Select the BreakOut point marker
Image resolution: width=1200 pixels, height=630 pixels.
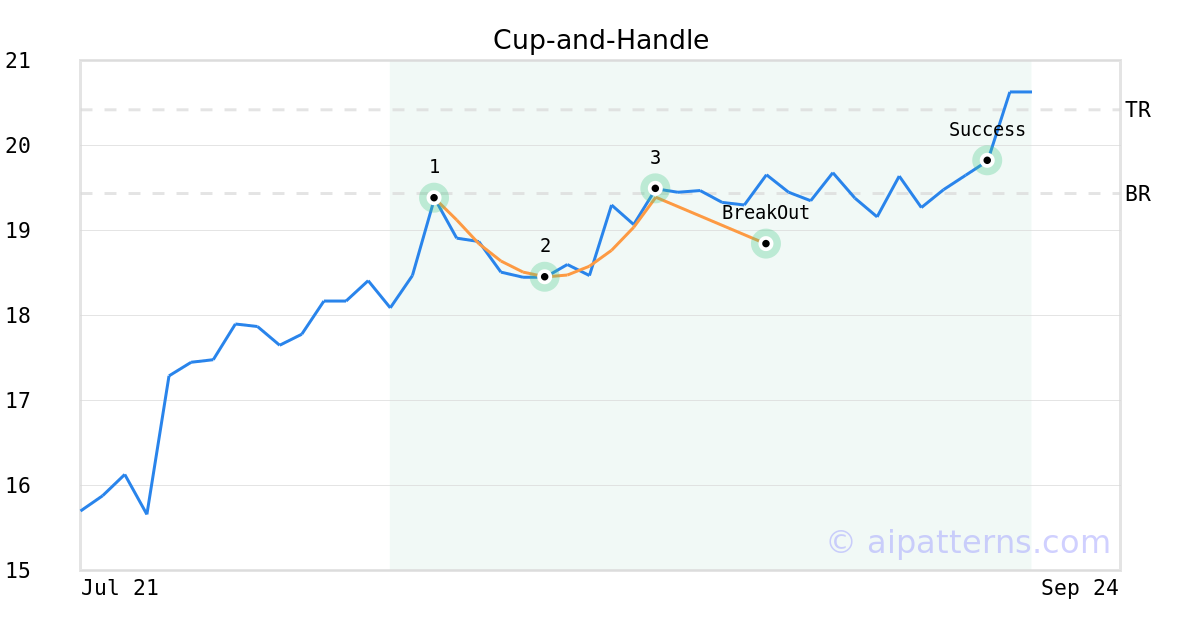[765, 243]
